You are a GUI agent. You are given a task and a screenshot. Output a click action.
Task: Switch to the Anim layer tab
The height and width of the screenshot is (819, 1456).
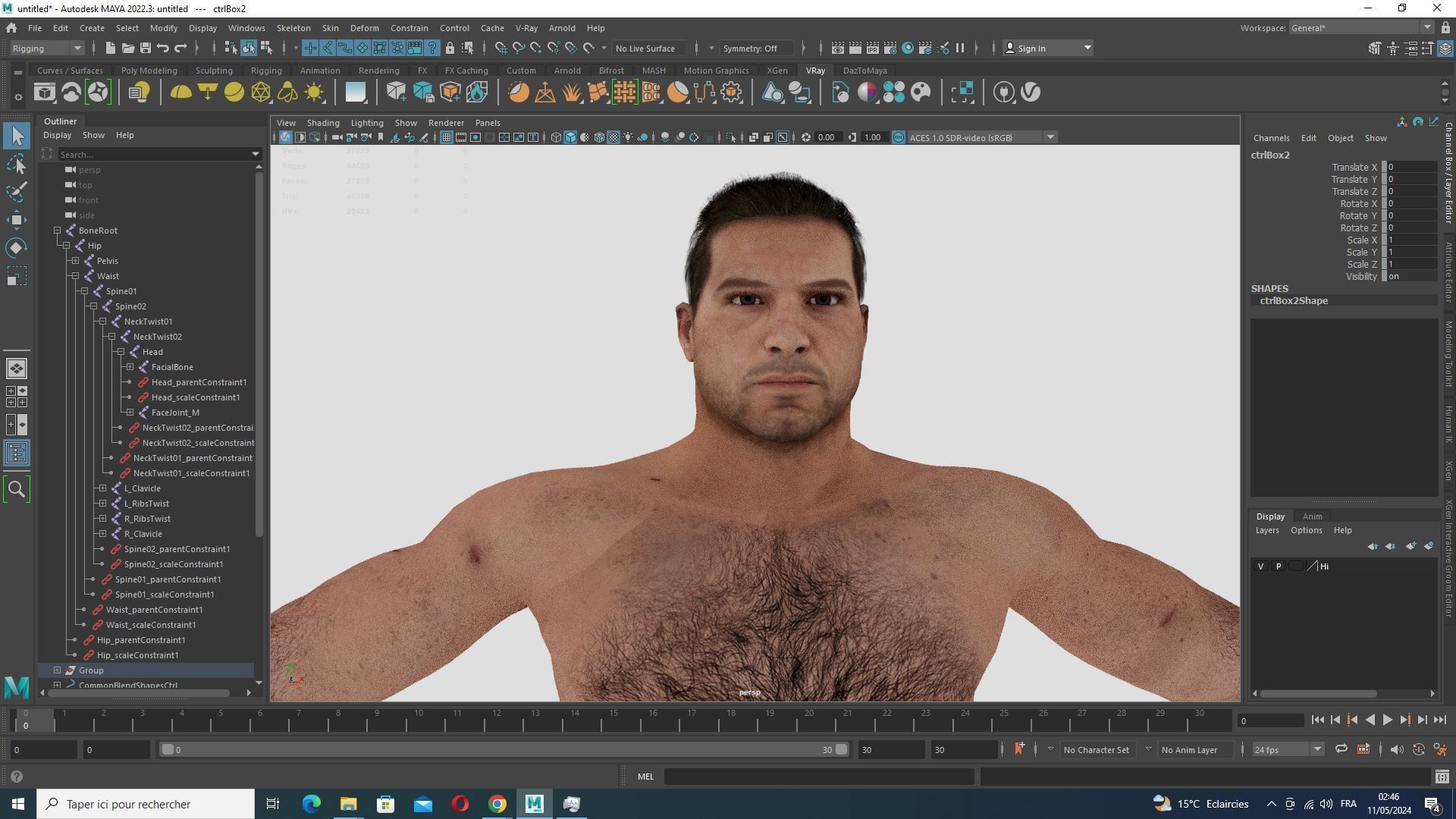pos(1312,516)
